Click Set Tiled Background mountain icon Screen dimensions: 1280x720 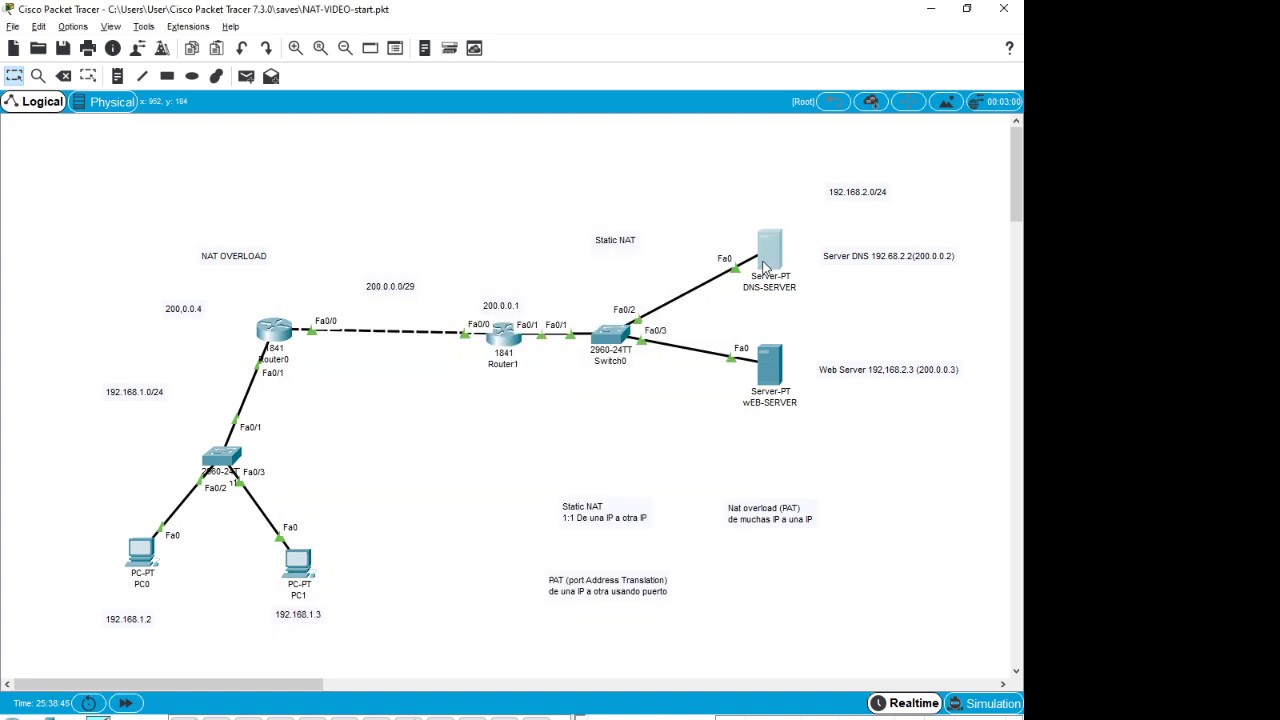[x=946, y=101]
